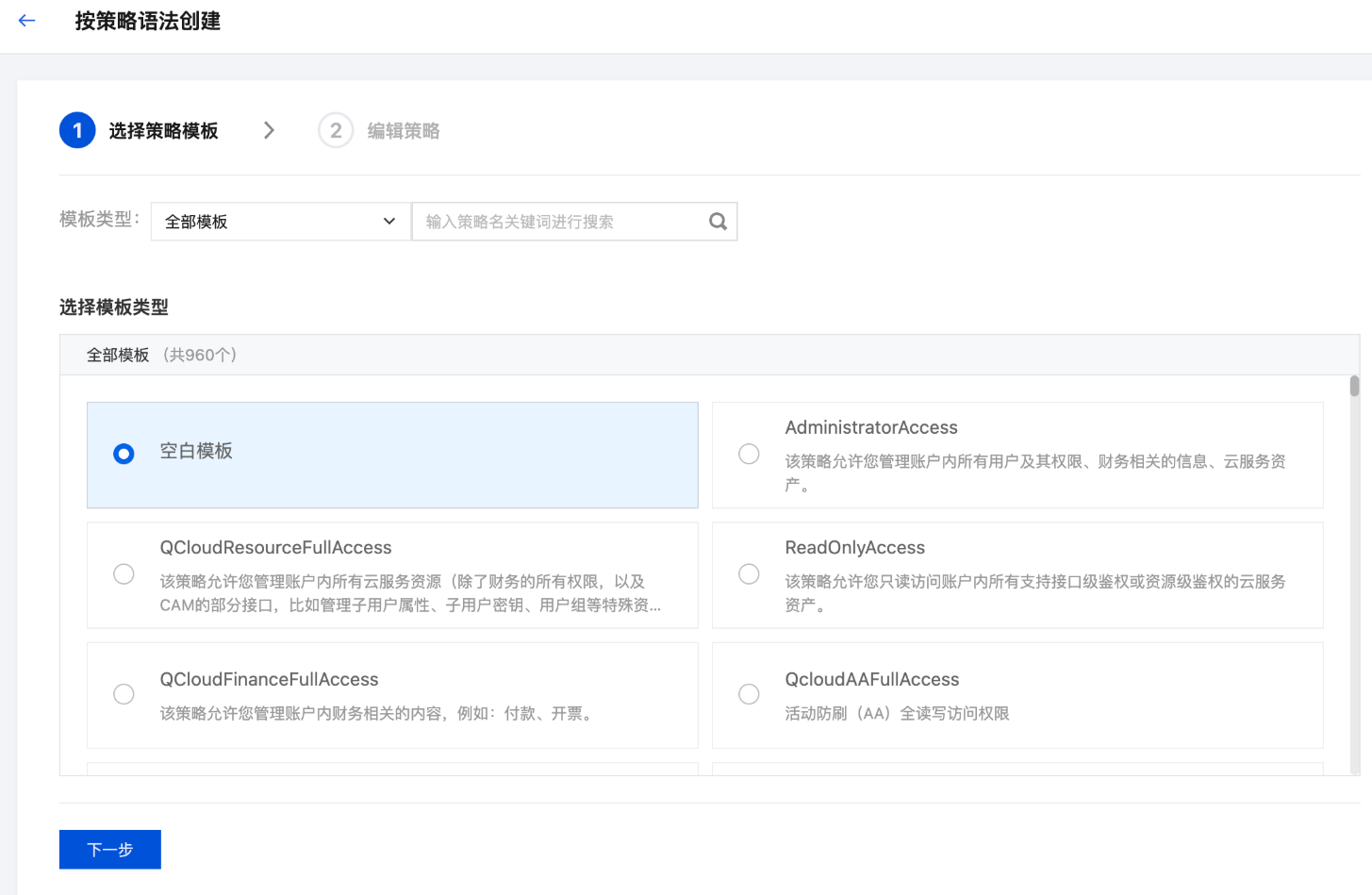
Task: Focus the policy name keyword search field
Action: tap(561, 222)
